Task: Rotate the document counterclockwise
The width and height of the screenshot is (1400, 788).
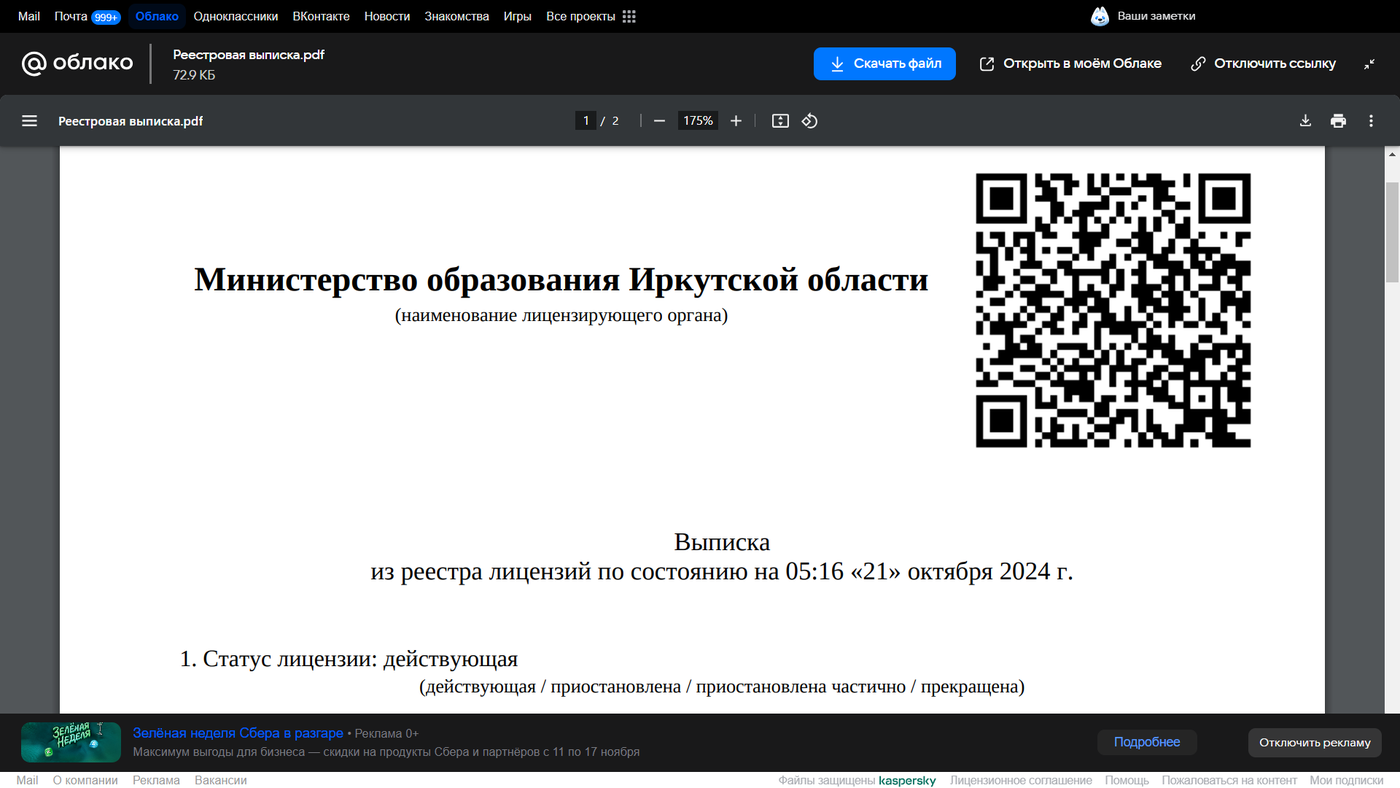Action: click(x=810, y=121)
